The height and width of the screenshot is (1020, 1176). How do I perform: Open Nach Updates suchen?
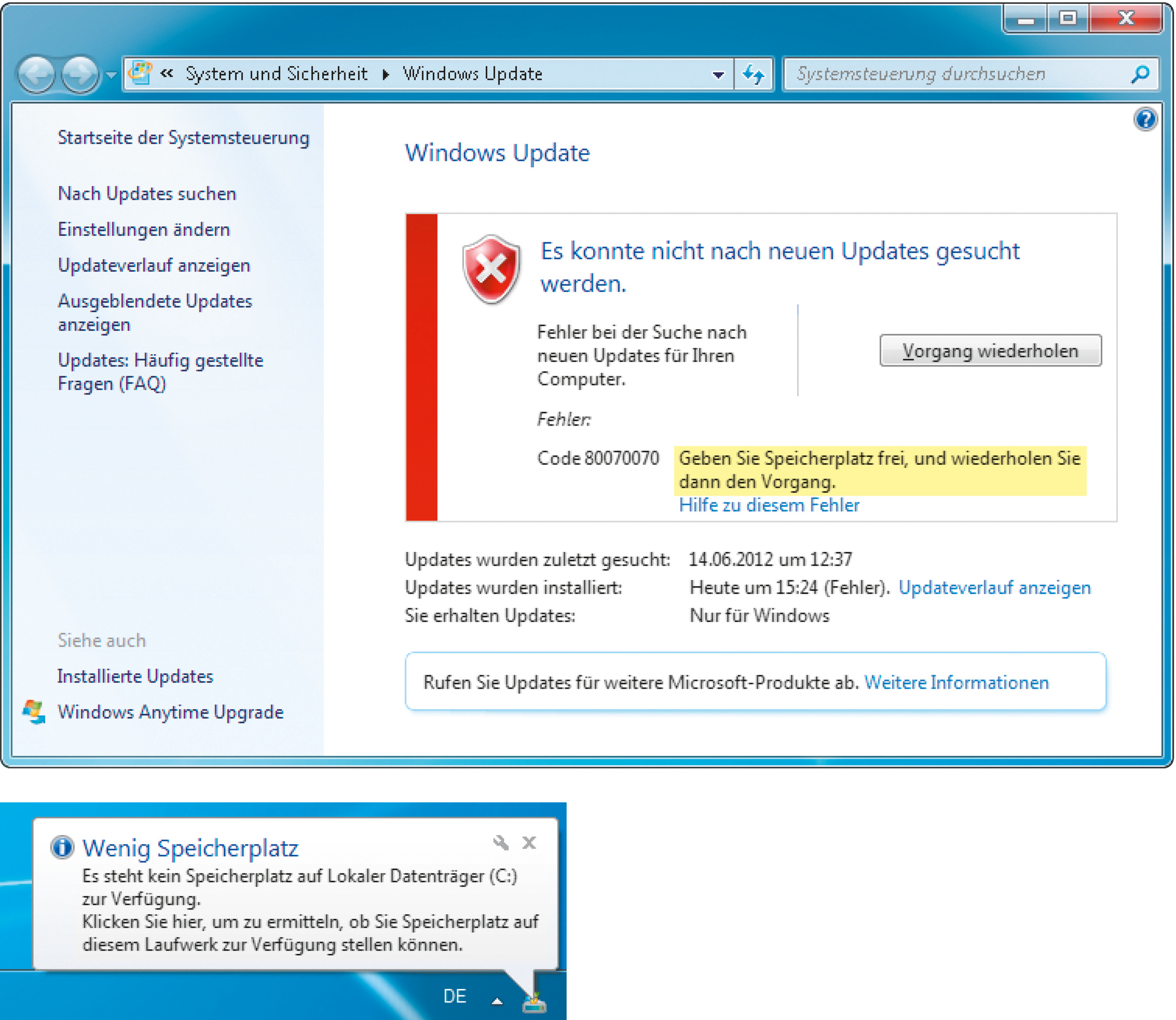[x=147, y=194]
